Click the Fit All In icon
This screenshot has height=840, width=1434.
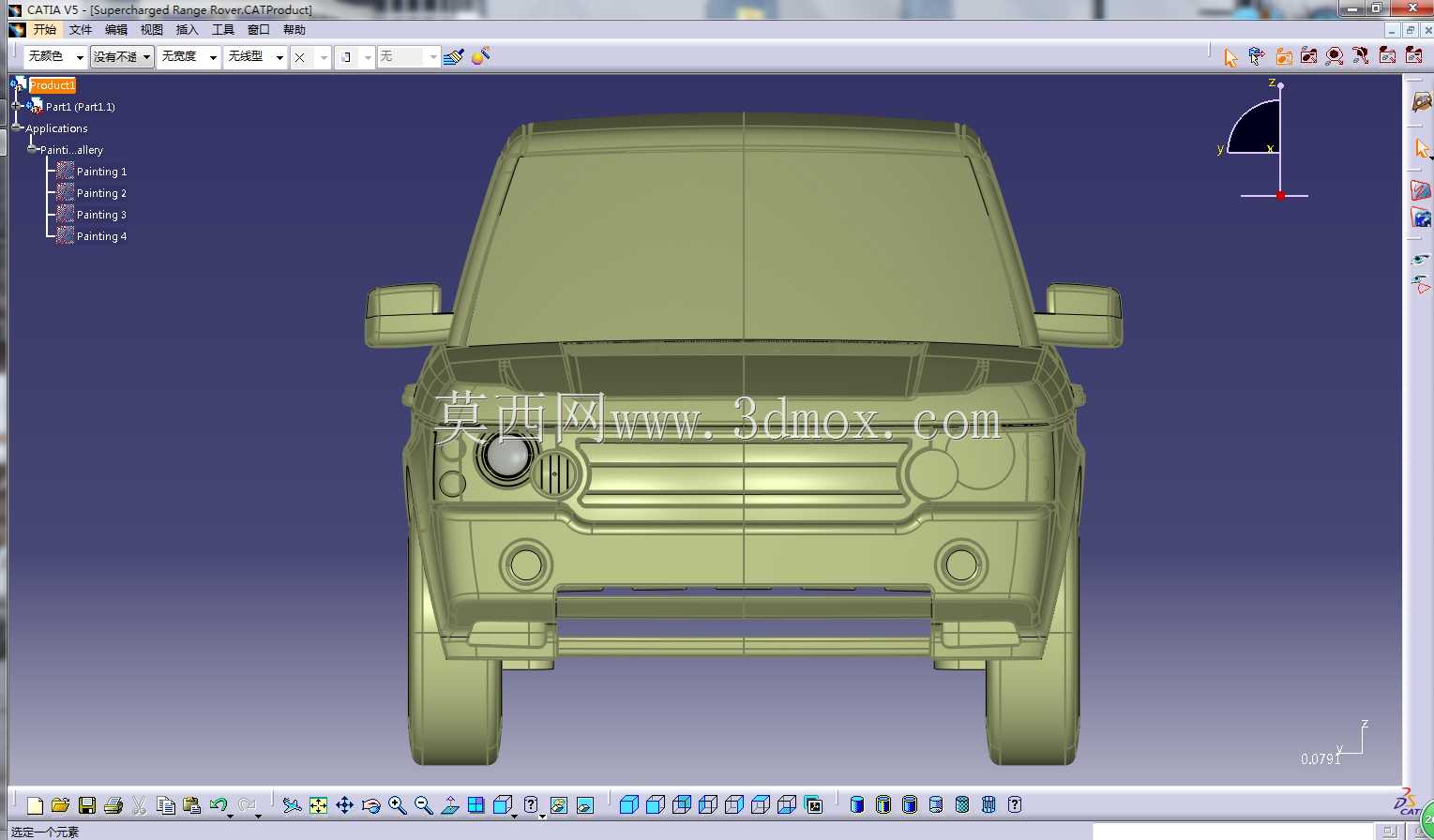pos(319,805)
